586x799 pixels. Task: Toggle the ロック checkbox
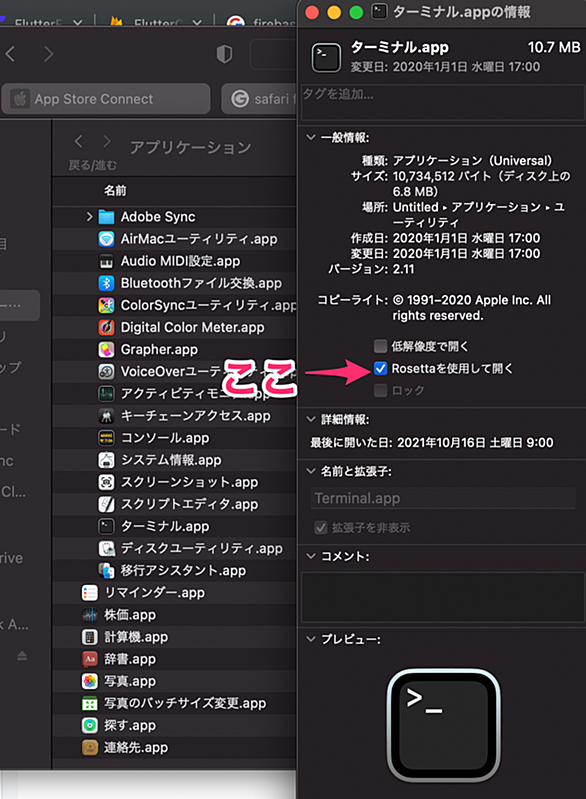[x=380, y=390]
